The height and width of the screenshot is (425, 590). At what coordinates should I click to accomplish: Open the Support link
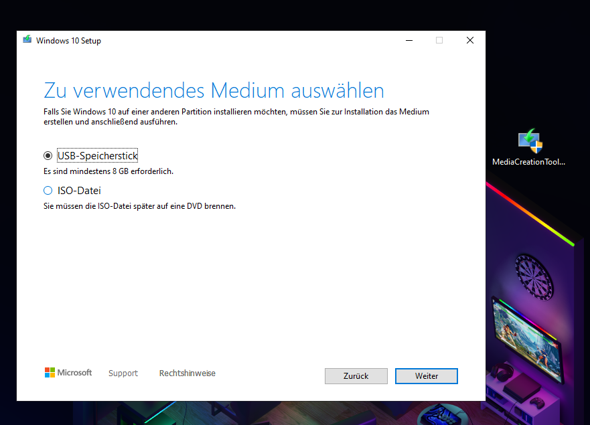click(x=123, y=373)
